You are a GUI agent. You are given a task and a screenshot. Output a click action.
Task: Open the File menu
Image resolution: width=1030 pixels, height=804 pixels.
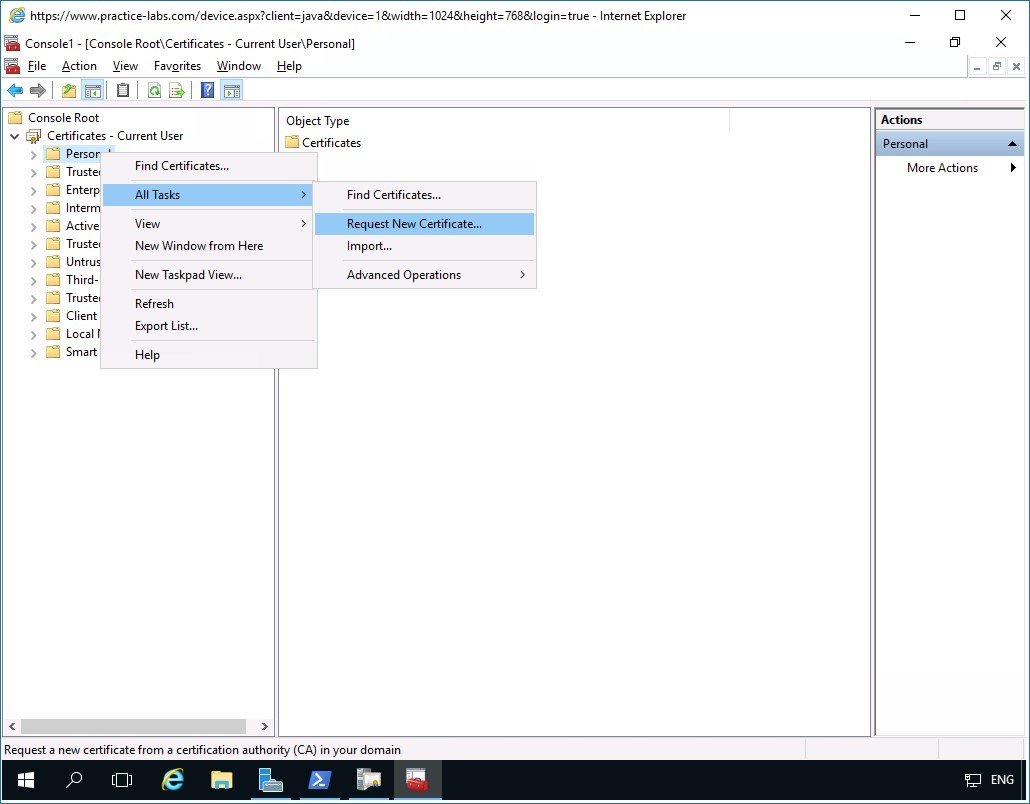point(37,66)
